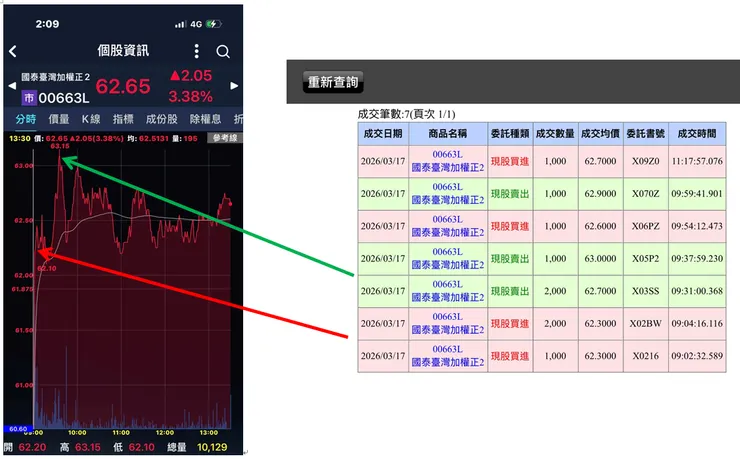Tap the stock price 62.65
The height and width of the screenshot is (459, 740).
(x=123, y=86)
